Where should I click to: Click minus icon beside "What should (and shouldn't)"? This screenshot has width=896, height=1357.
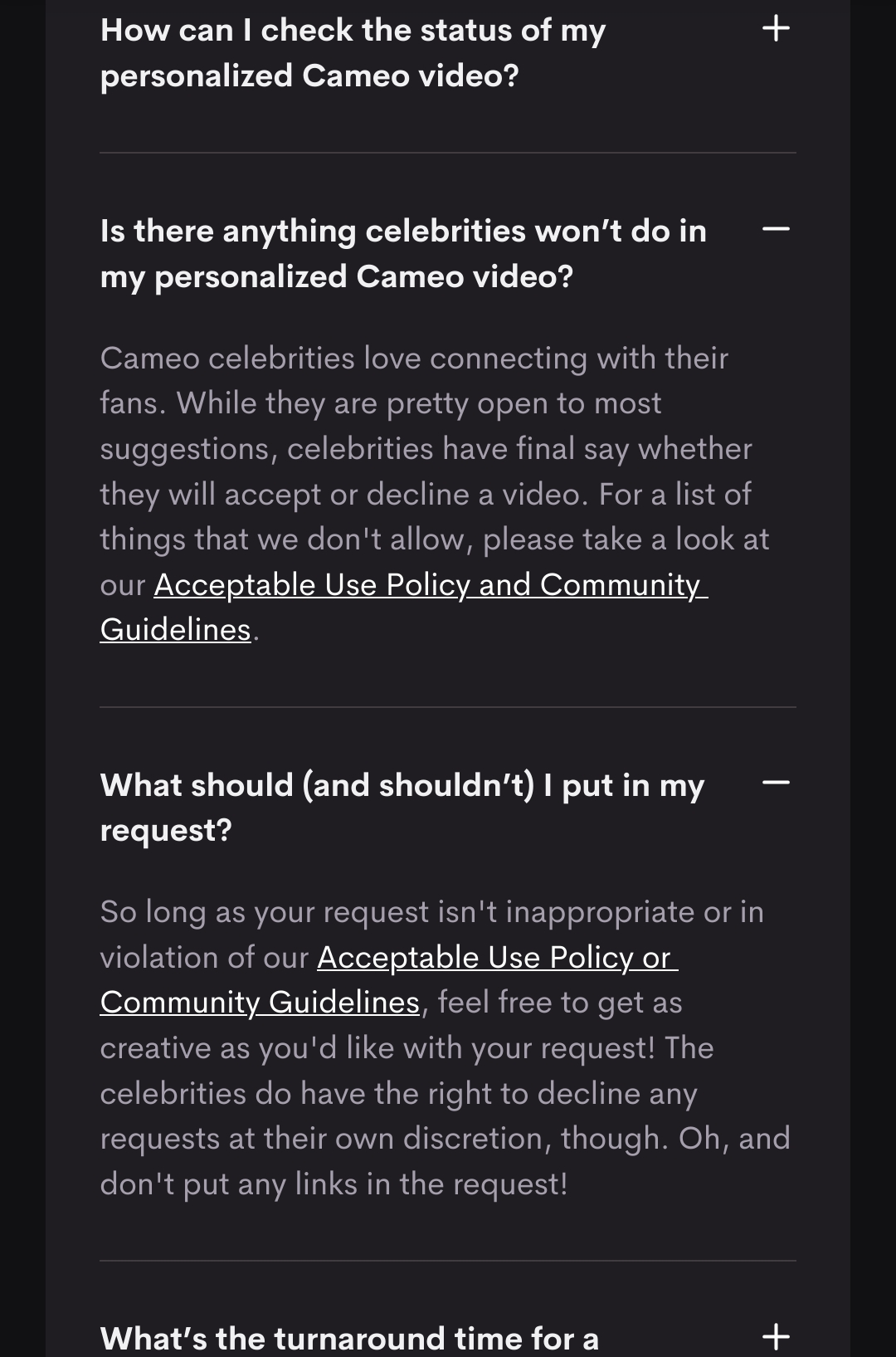click(776, 783)
